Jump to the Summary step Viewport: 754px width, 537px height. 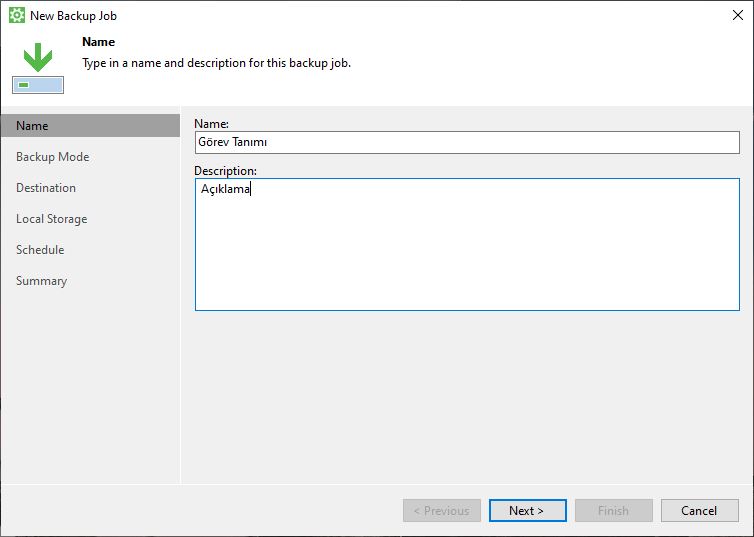(x=41, y=281)
